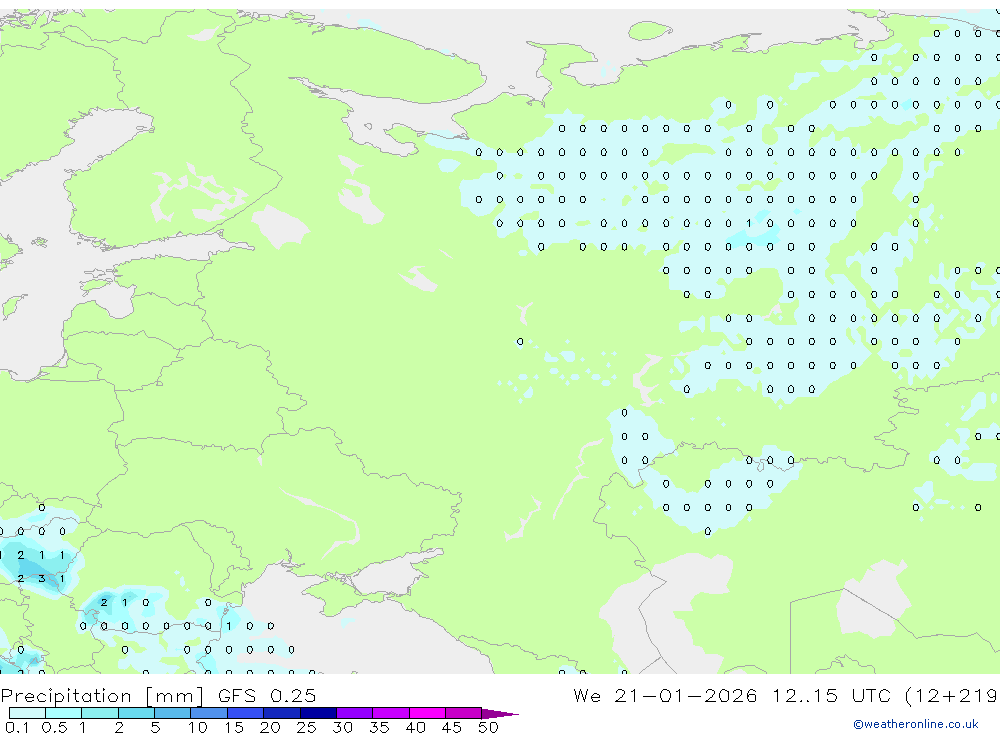Click the '50' legend scale label
This screenshot has width=1000, height=733.
(x=488, y=727)
